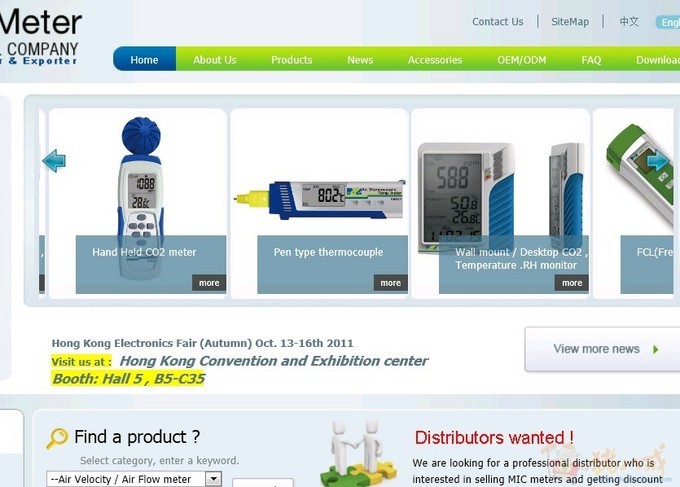680x487 pixels.
Task: Go to the Home tab
Action: click(x=144, y=59)
